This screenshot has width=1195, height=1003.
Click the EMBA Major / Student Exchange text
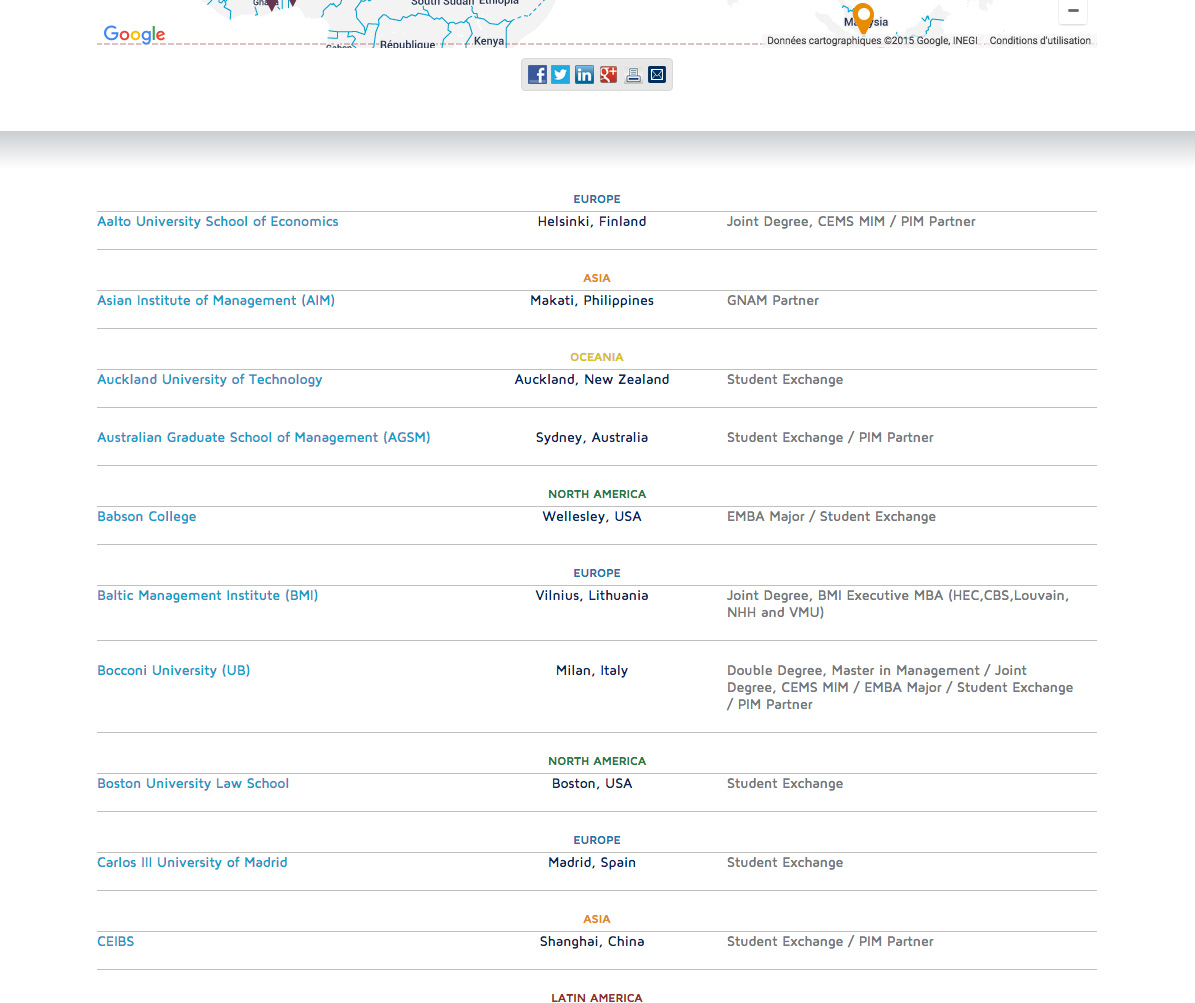(831, 517)
